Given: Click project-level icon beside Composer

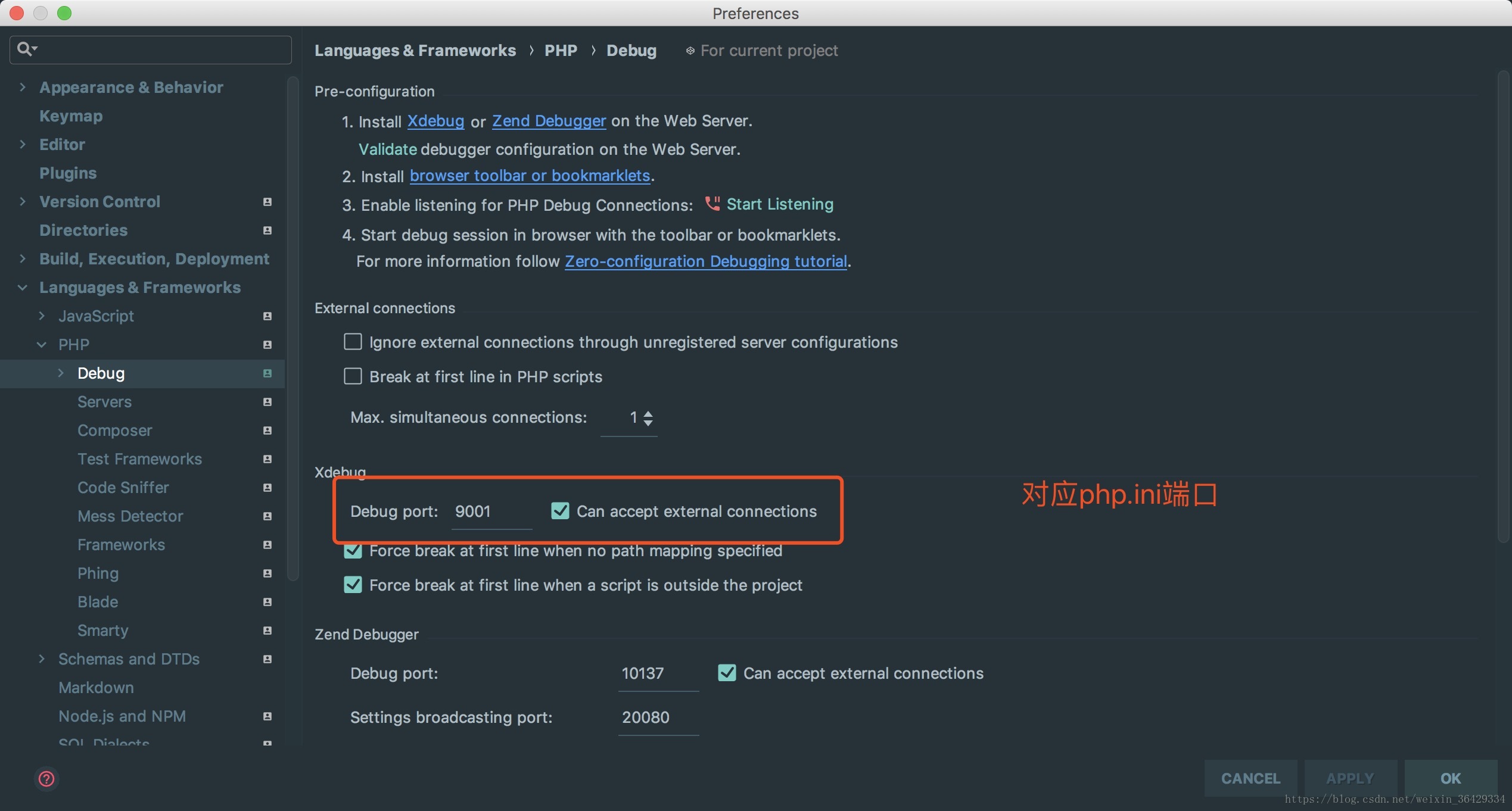Looking at the screenshot, I should pyautogui.click(x=267, y=431).
